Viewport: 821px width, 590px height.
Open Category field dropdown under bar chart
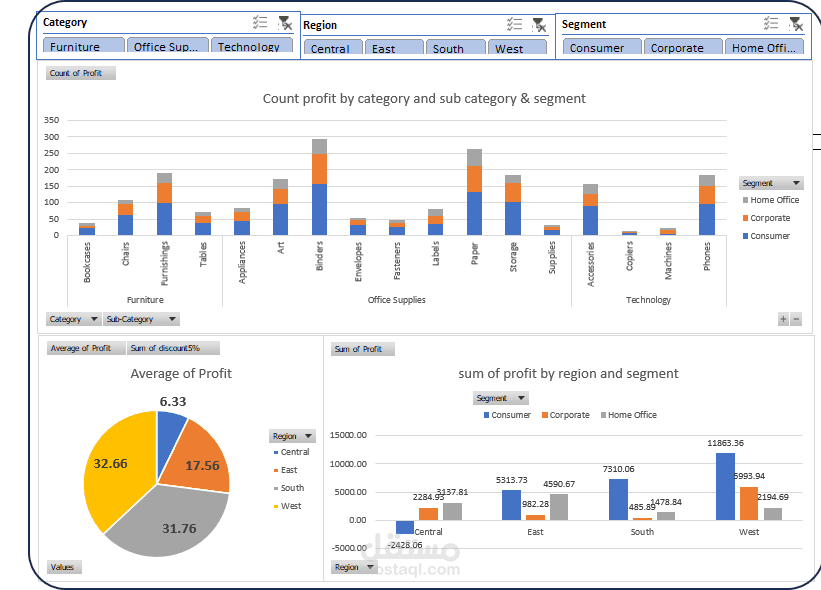73,319
